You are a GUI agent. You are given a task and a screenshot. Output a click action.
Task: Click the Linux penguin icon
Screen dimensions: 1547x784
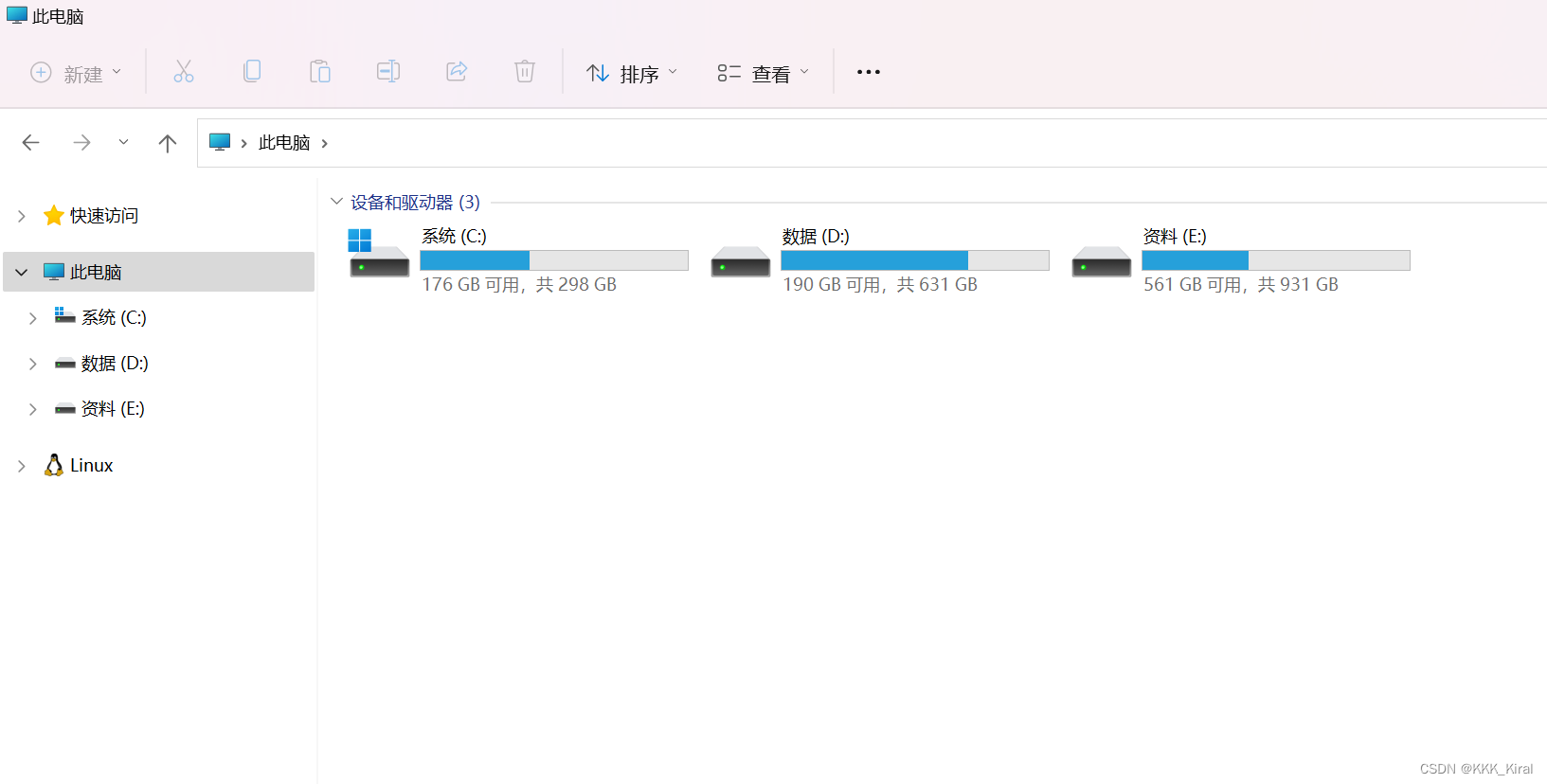pyautogui.click(x=54, y=465)
